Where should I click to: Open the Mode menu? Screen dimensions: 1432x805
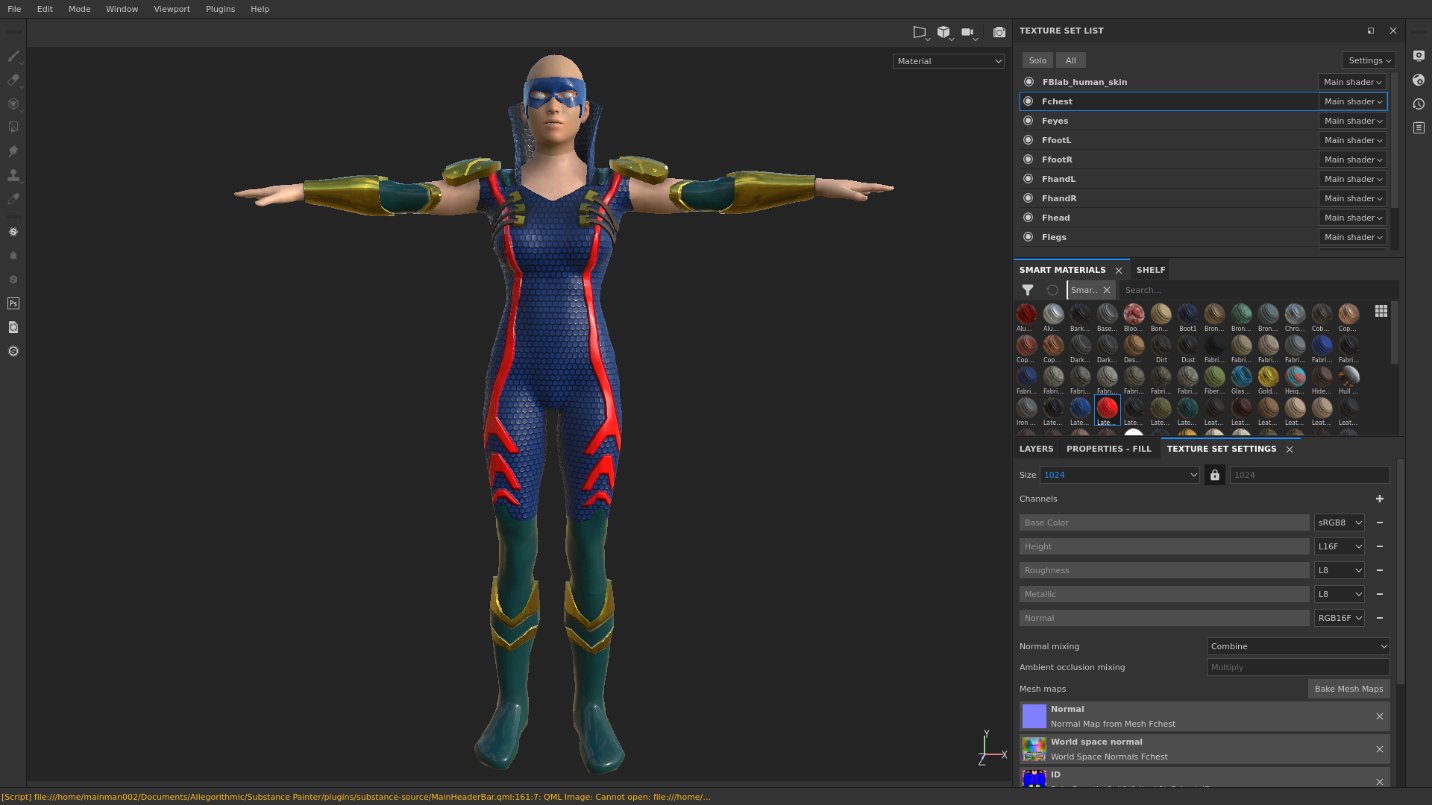[x=79, y=9]
